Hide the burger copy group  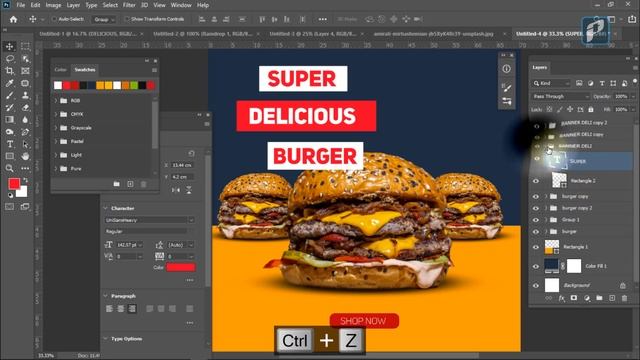(536, 197)
